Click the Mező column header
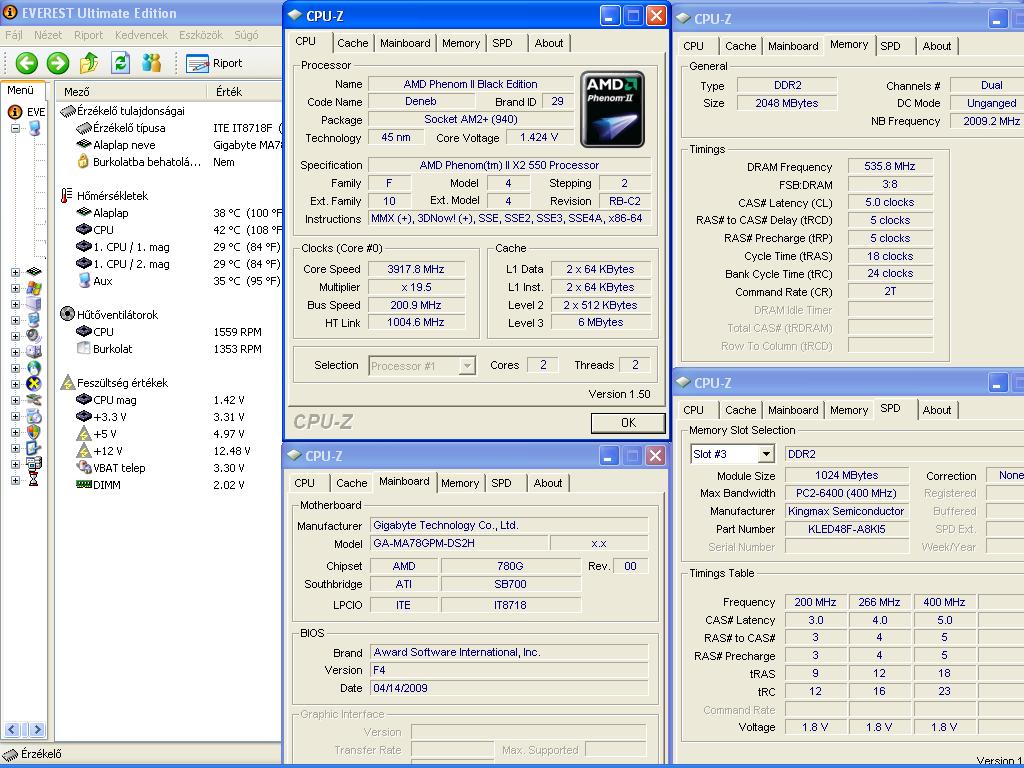Screen dimensions: 1024x768 click(131, 92)
